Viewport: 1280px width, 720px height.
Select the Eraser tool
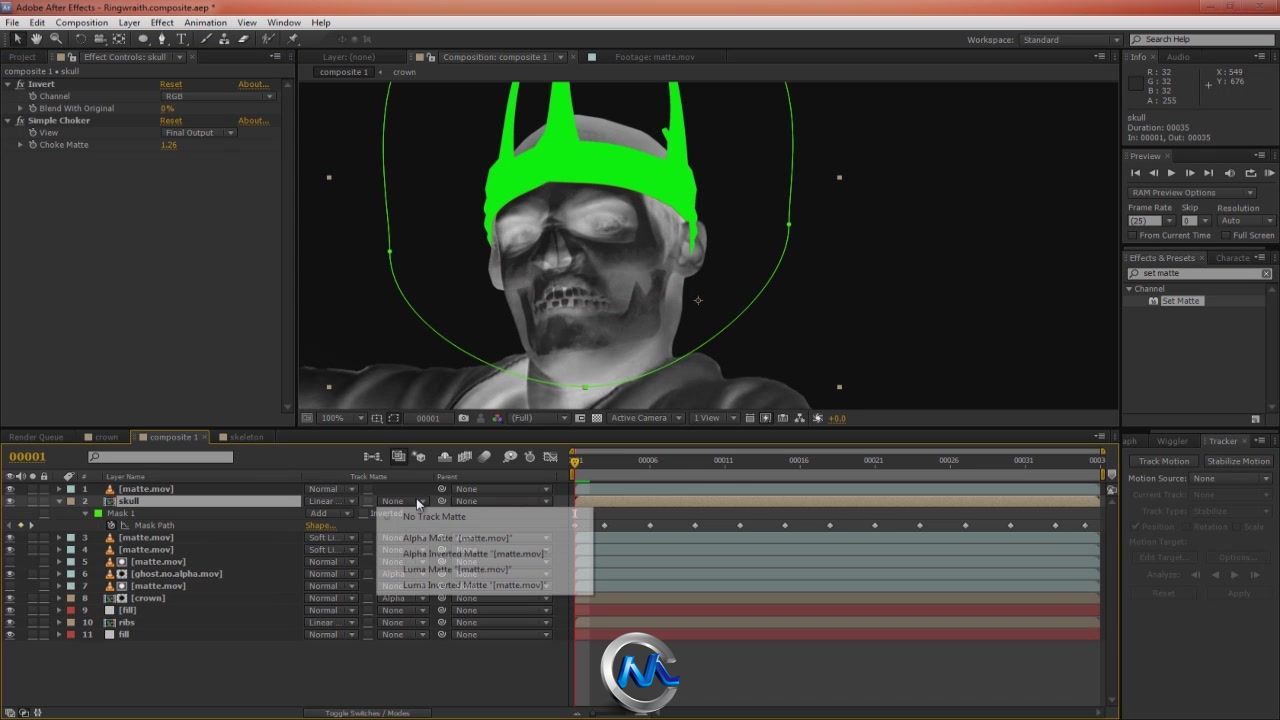pyautogui.click(x=243, y=39)
